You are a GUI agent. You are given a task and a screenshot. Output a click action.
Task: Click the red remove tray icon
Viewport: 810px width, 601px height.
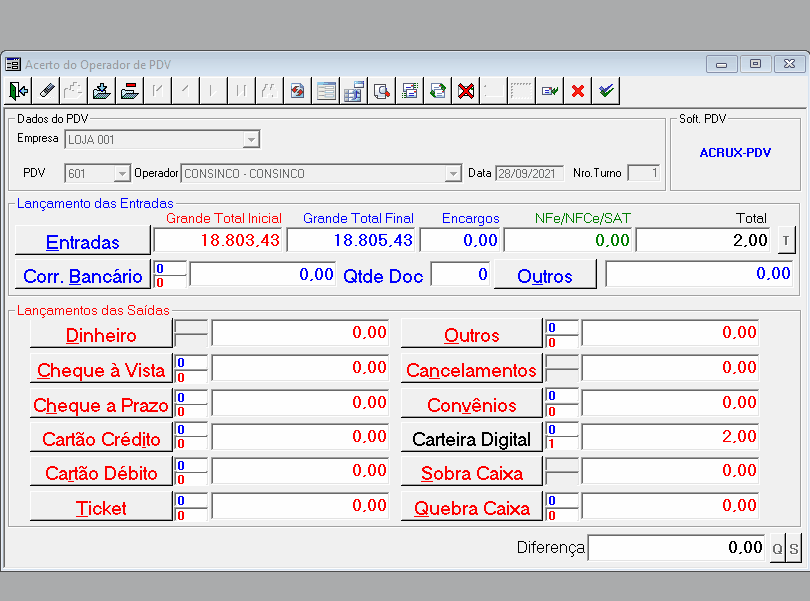click(130, 91)
